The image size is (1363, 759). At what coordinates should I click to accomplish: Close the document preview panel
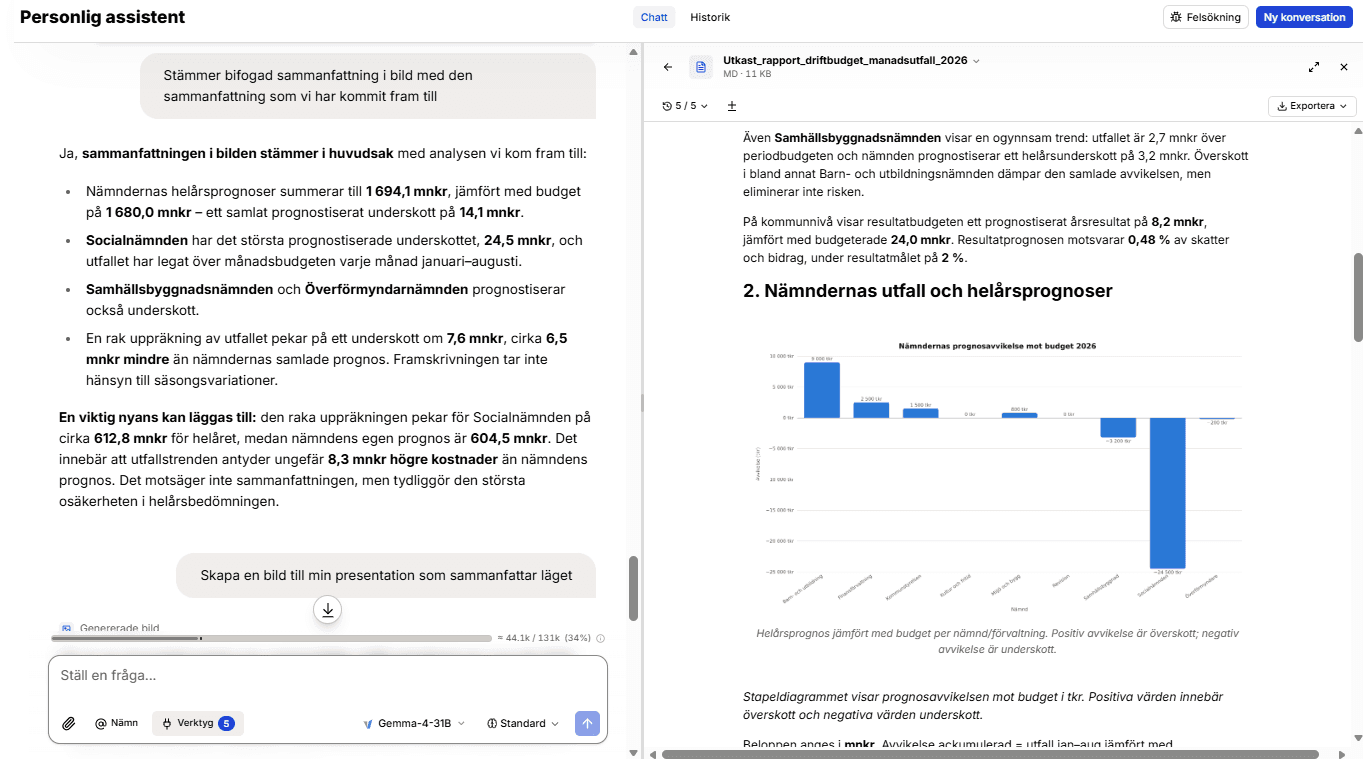pos(1343,67)
